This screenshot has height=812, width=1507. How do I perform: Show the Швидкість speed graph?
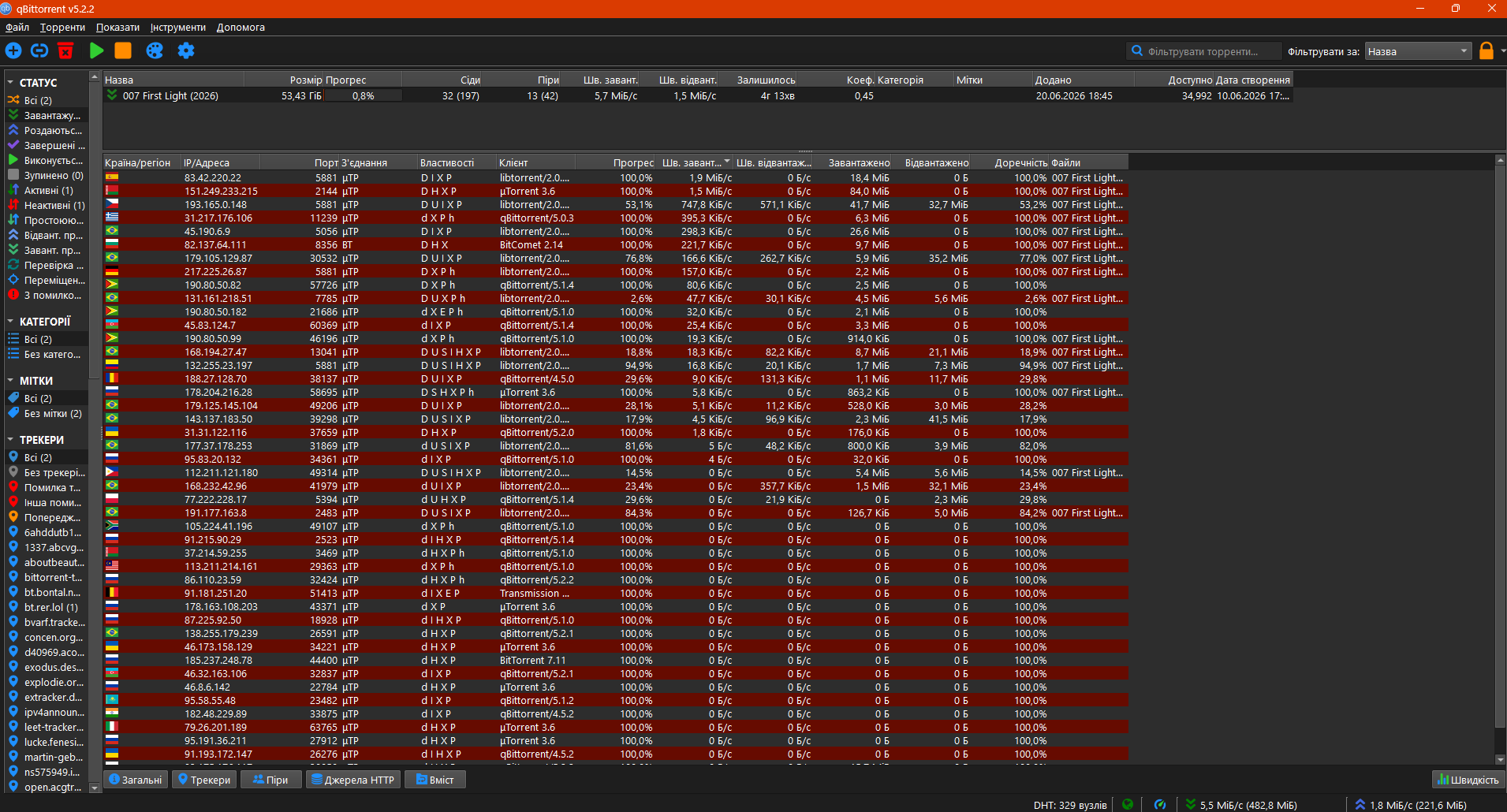pos(1468,780)
